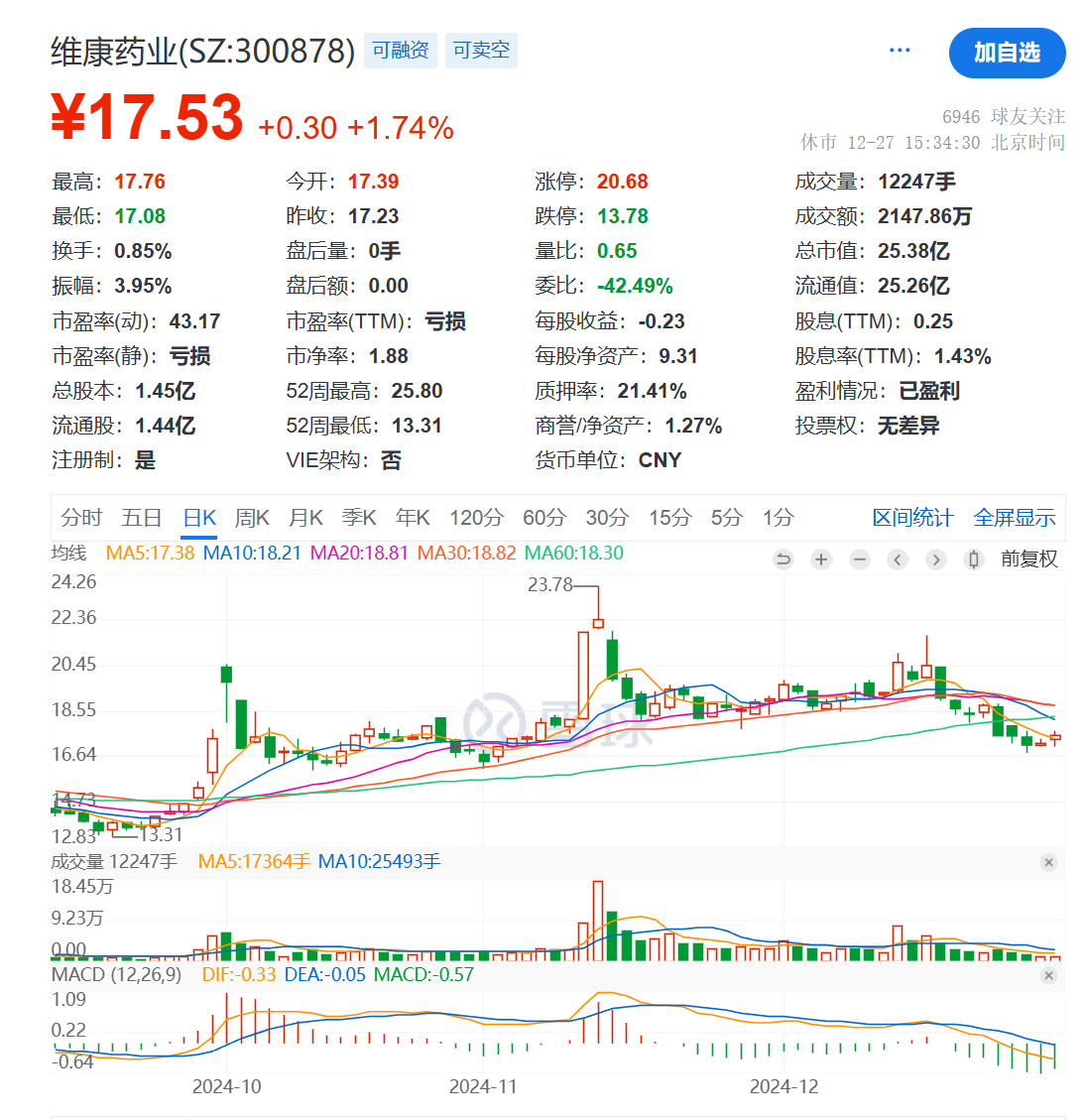Switch to the 5分 interval tab
This screenshot has height=1120, width=1084.
click(x=727, y=517)
